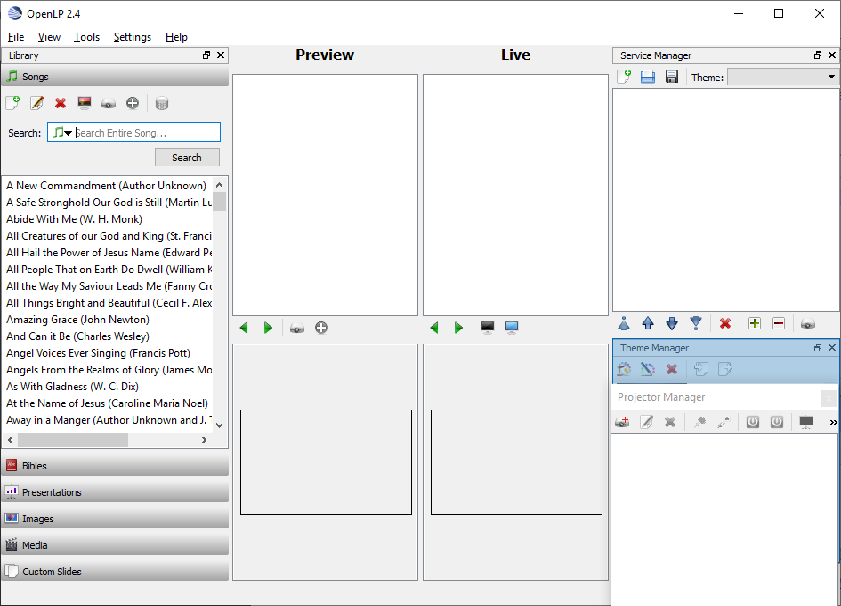This screenshot has width=841, height=606.
Task: Select song A Safe Stronghold Our God is Still
Action: pyautogui.click(x=109, y=202)
